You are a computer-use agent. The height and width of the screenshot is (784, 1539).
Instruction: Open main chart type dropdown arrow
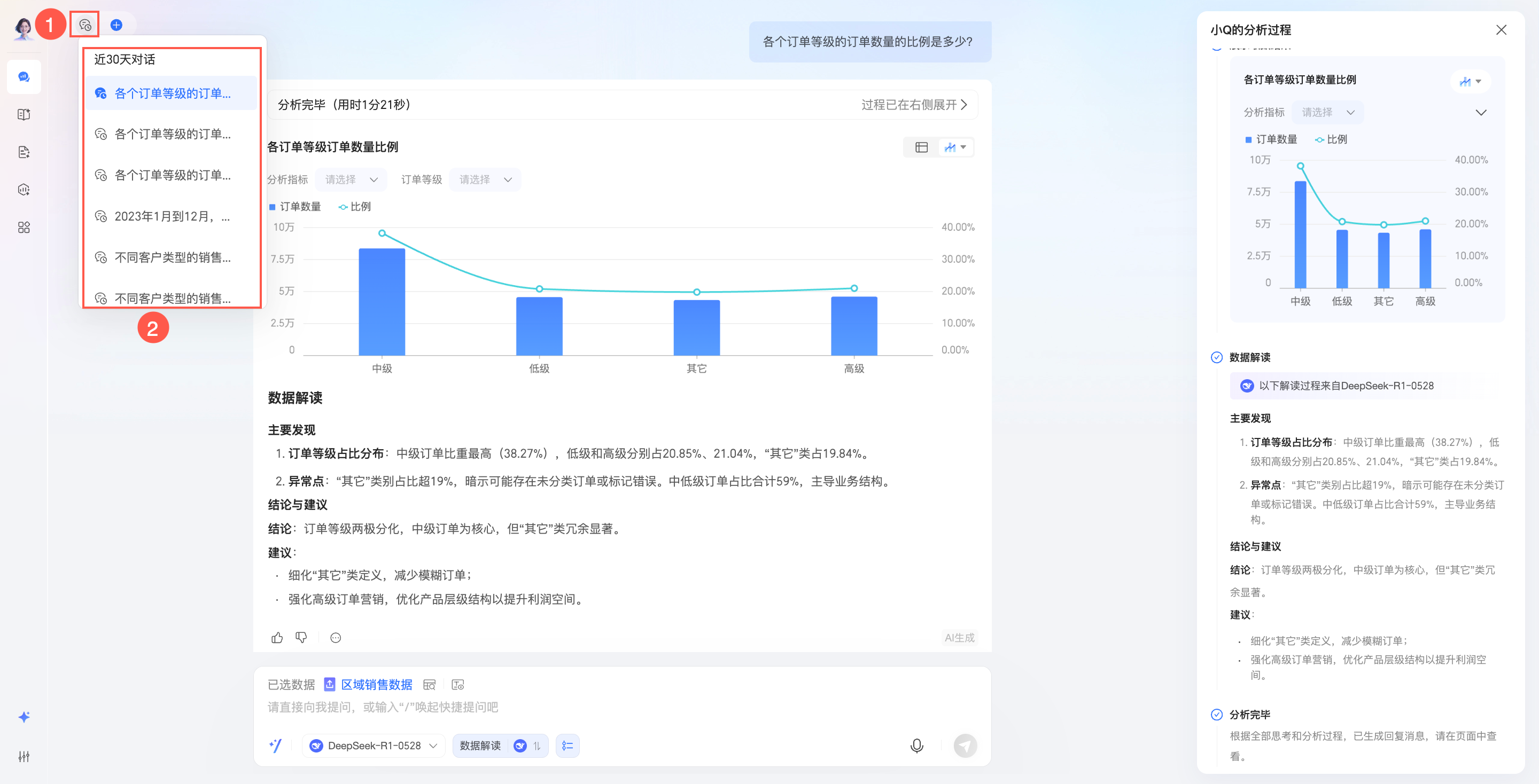963,147
